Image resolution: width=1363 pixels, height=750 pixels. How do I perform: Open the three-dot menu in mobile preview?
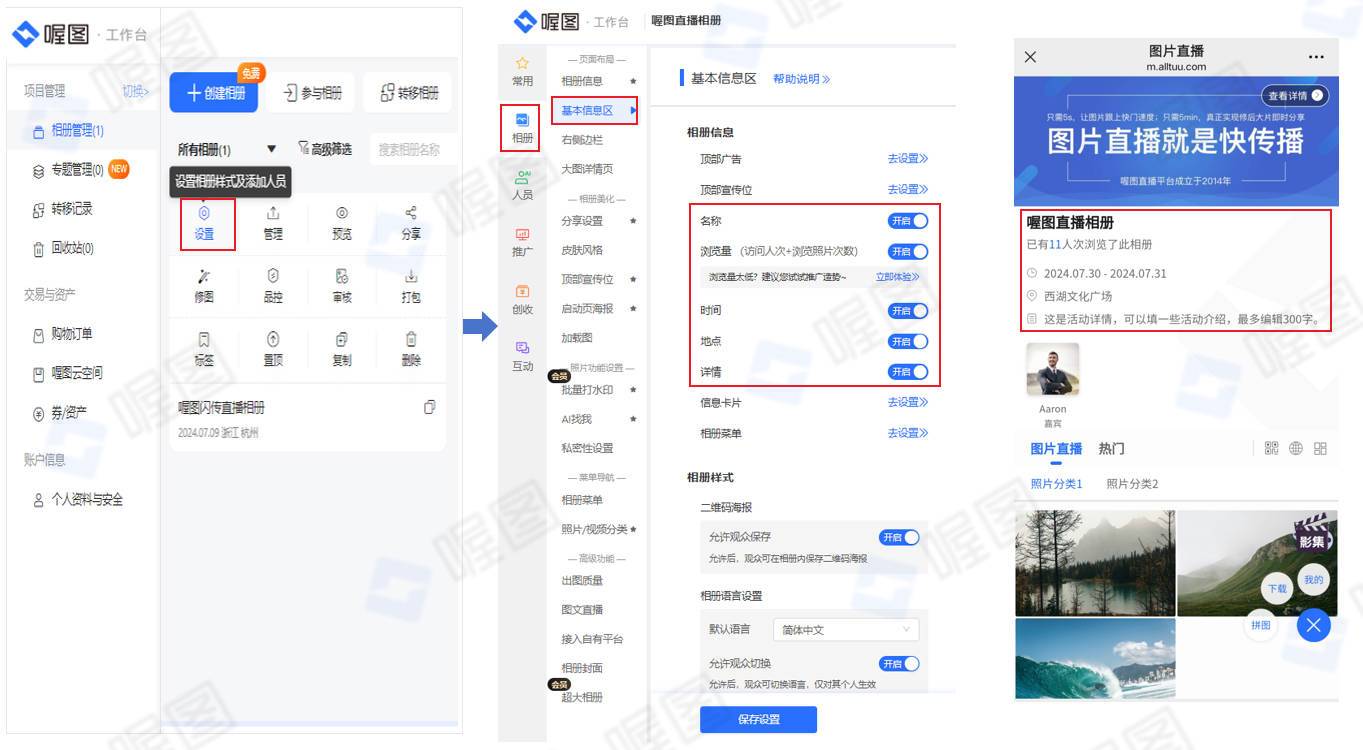[1316, 57]
